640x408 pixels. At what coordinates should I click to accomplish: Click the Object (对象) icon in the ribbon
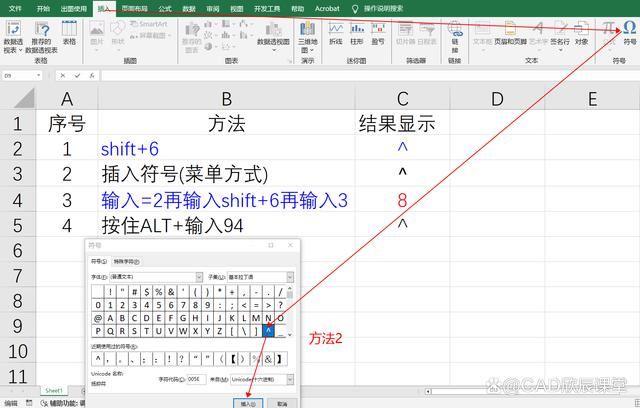click(582, 33)
